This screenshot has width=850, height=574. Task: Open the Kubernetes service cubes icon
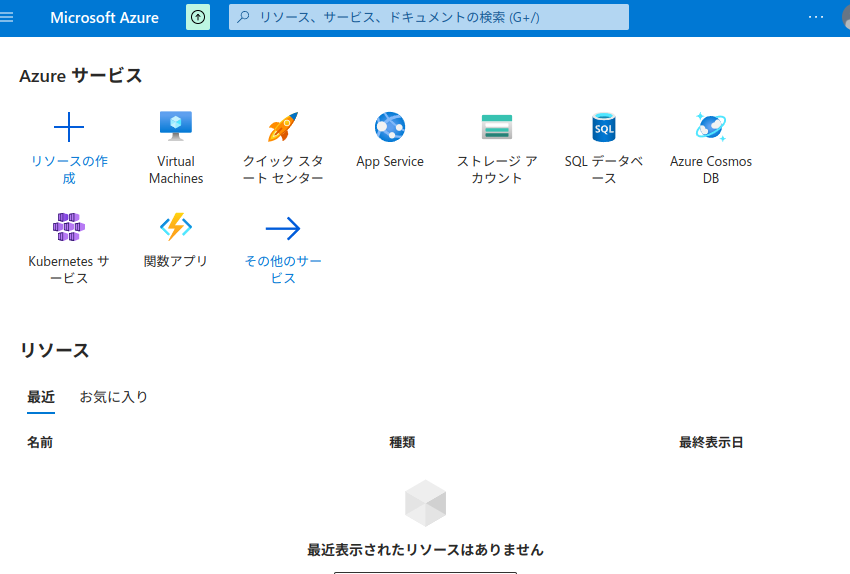pyautogui.click(x=69, y=227)
